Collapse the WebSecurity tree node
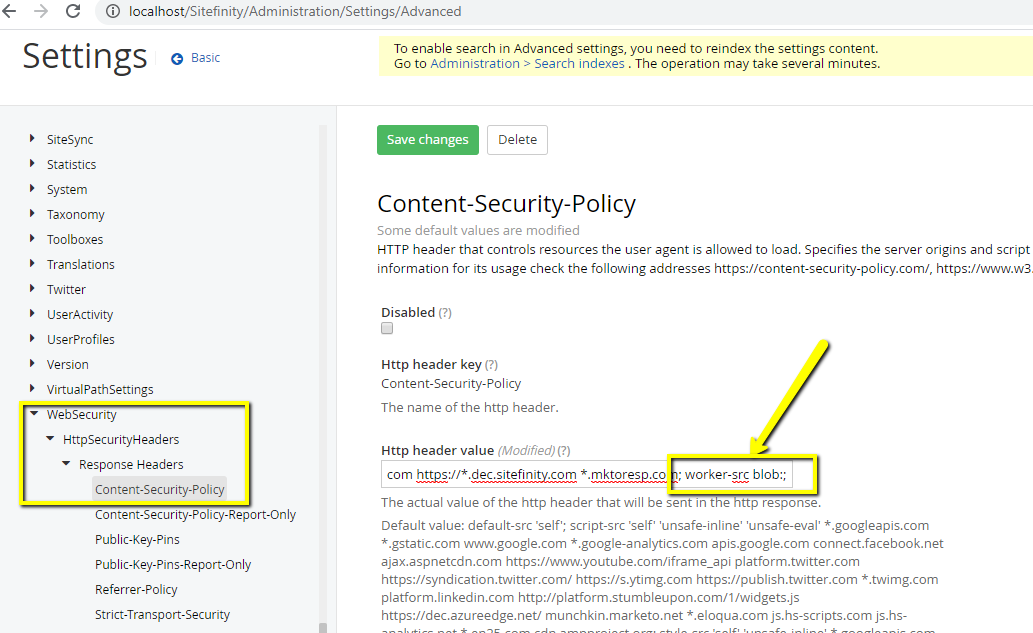The height and width of the screenshot is (633, 1033). 34,413
